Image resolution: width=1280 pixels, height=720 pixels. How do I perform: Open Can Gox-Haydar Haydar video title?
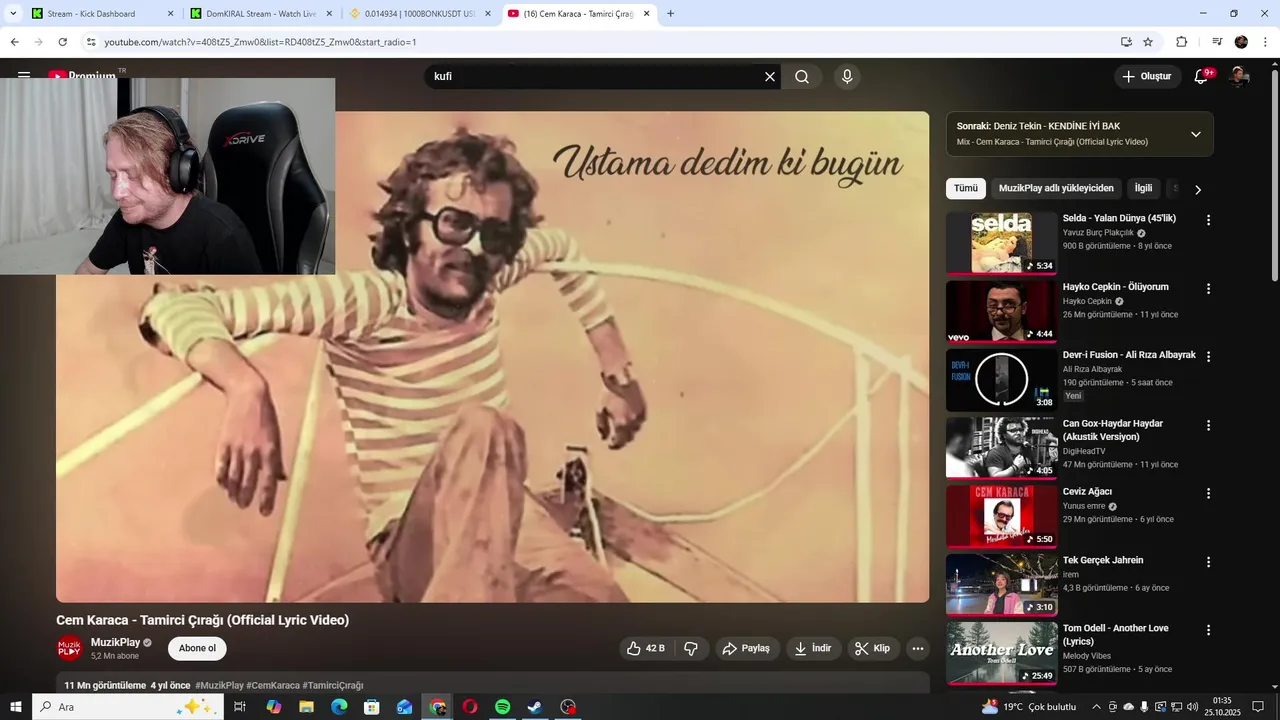coord(1113,430)
